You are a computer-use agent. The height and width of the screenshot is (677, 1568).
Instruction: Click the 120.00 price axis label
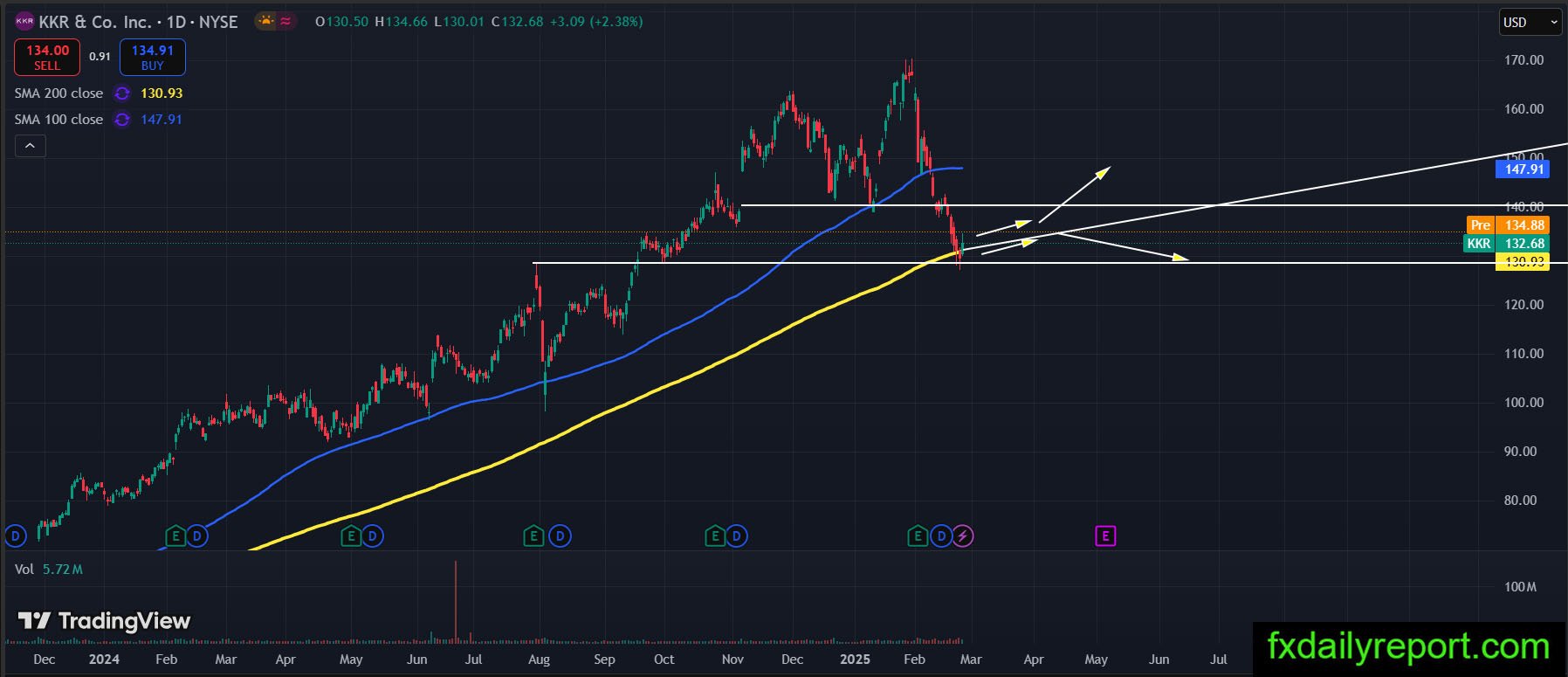pyautogui.click(x=1523, y=305)
